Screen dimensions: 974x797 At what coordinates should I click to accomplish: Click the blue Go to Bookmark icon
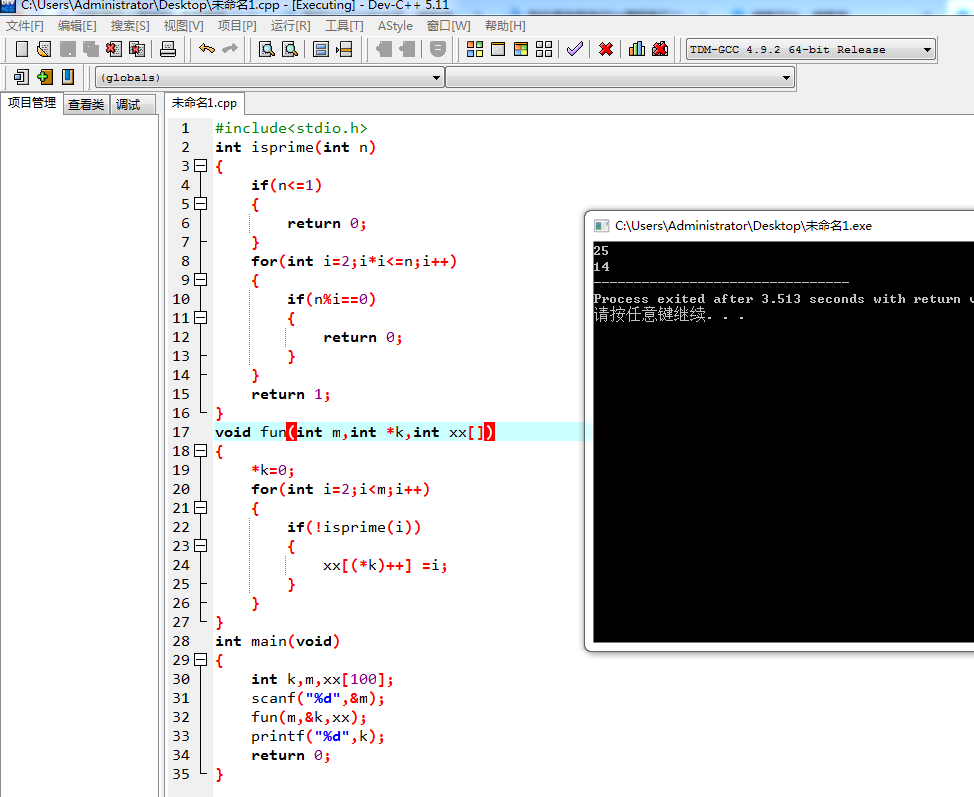tap(68, 77)
